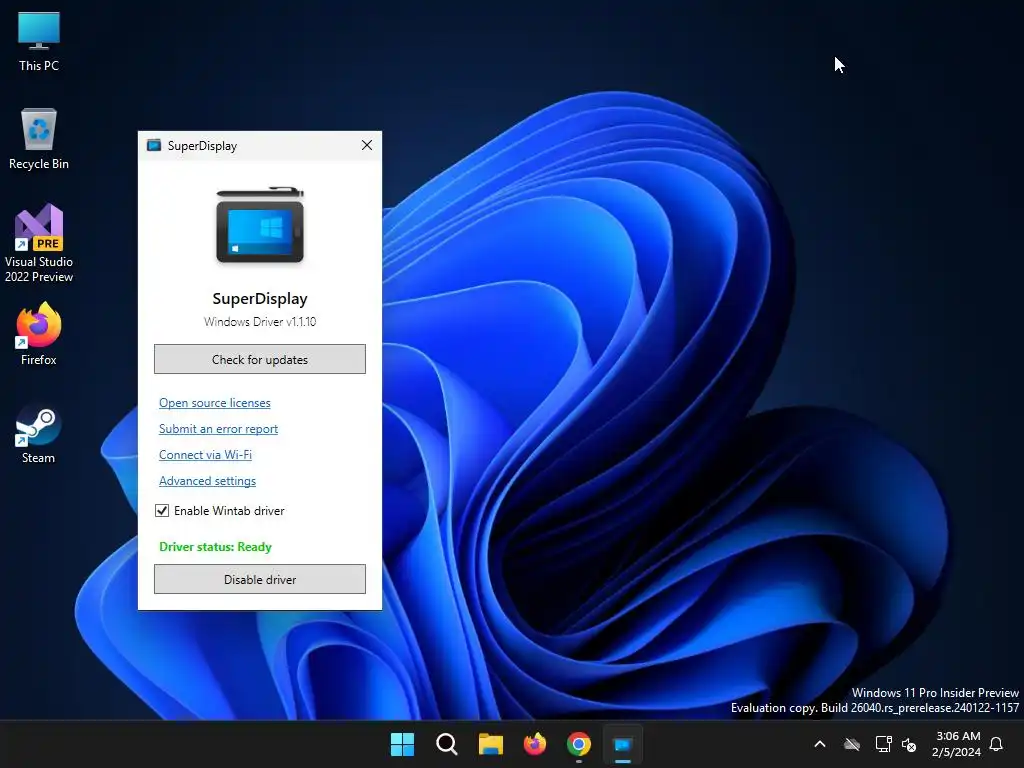Click the muted volume tray icon
1024x768 pixels.
909,744
